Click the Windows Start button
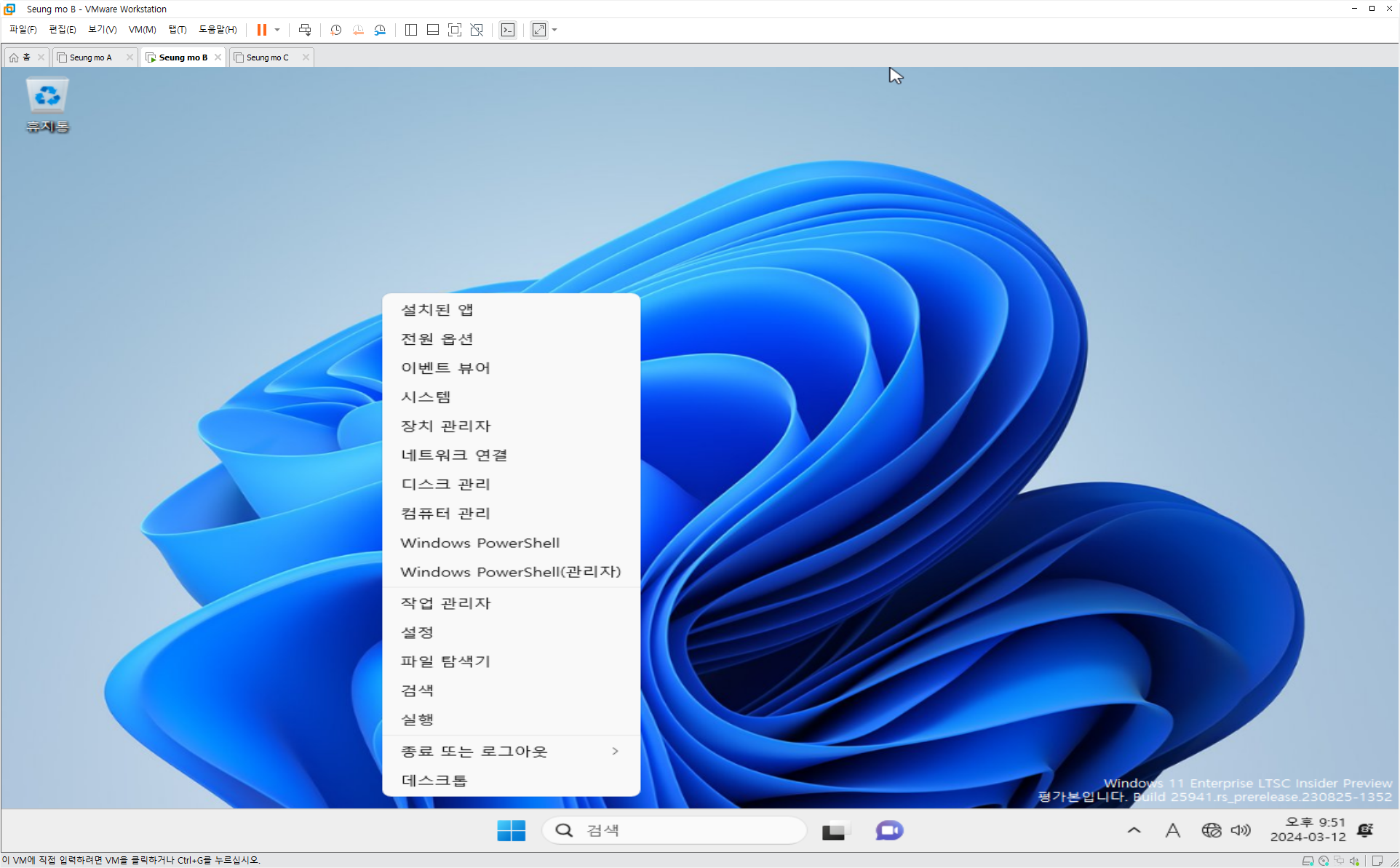Viewport: 1400px width, 868px height. pos(511,830)
